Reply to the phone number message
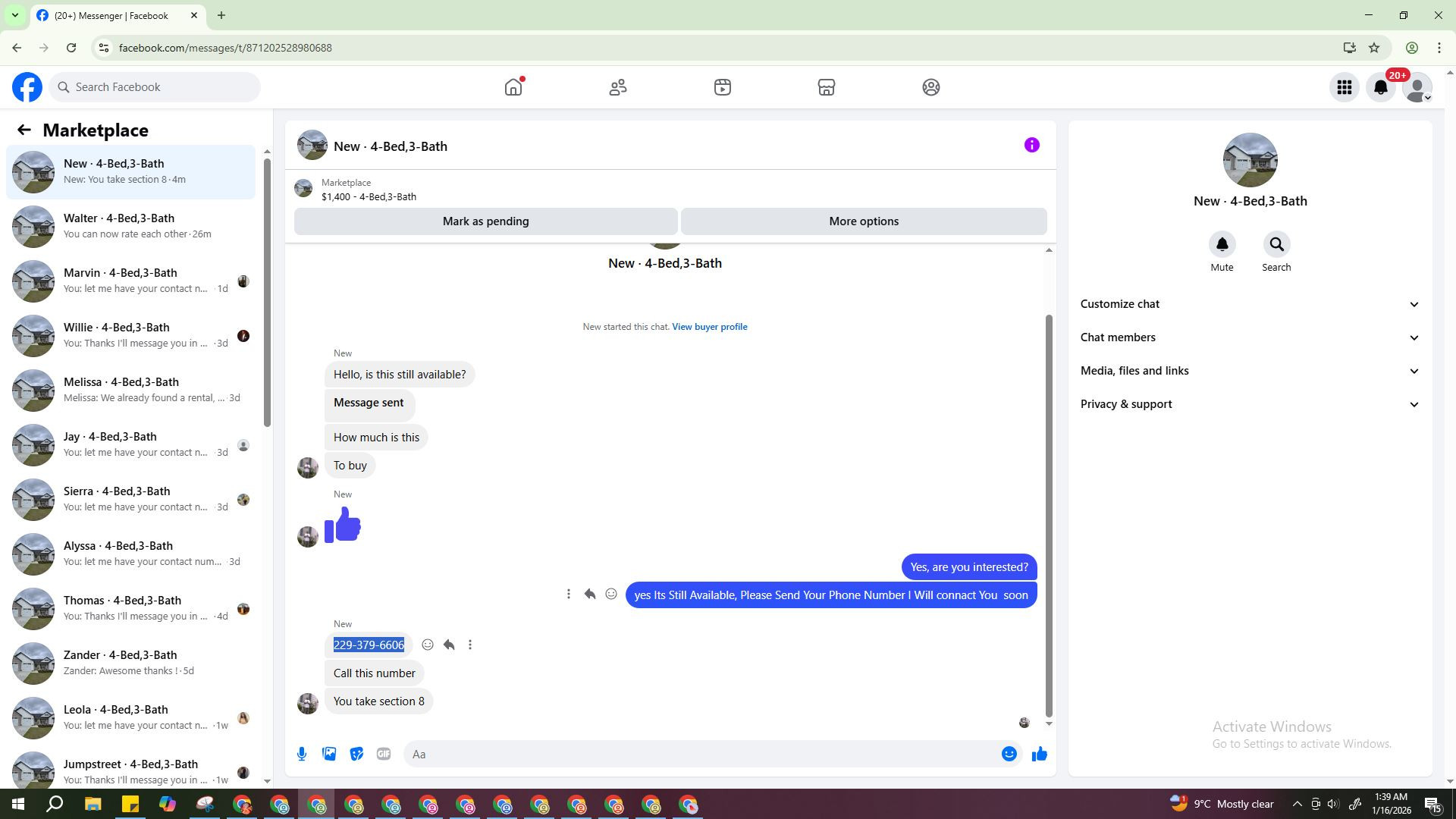The width and height of the screenshot is (1456, 819). pyautogui.click(x=449, y=645)
